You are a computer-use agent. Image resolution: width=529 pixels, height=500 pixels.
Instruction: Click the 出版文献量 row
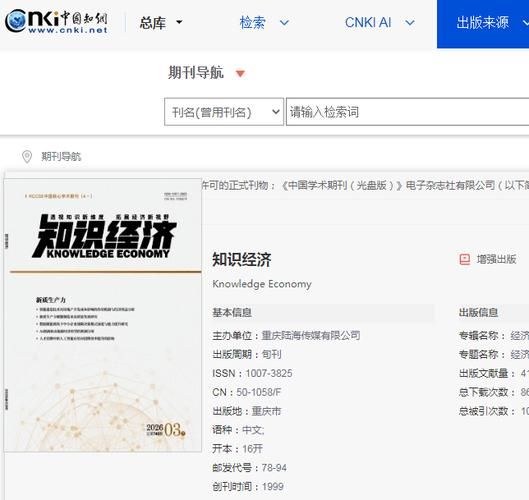[x=494, y=373]
